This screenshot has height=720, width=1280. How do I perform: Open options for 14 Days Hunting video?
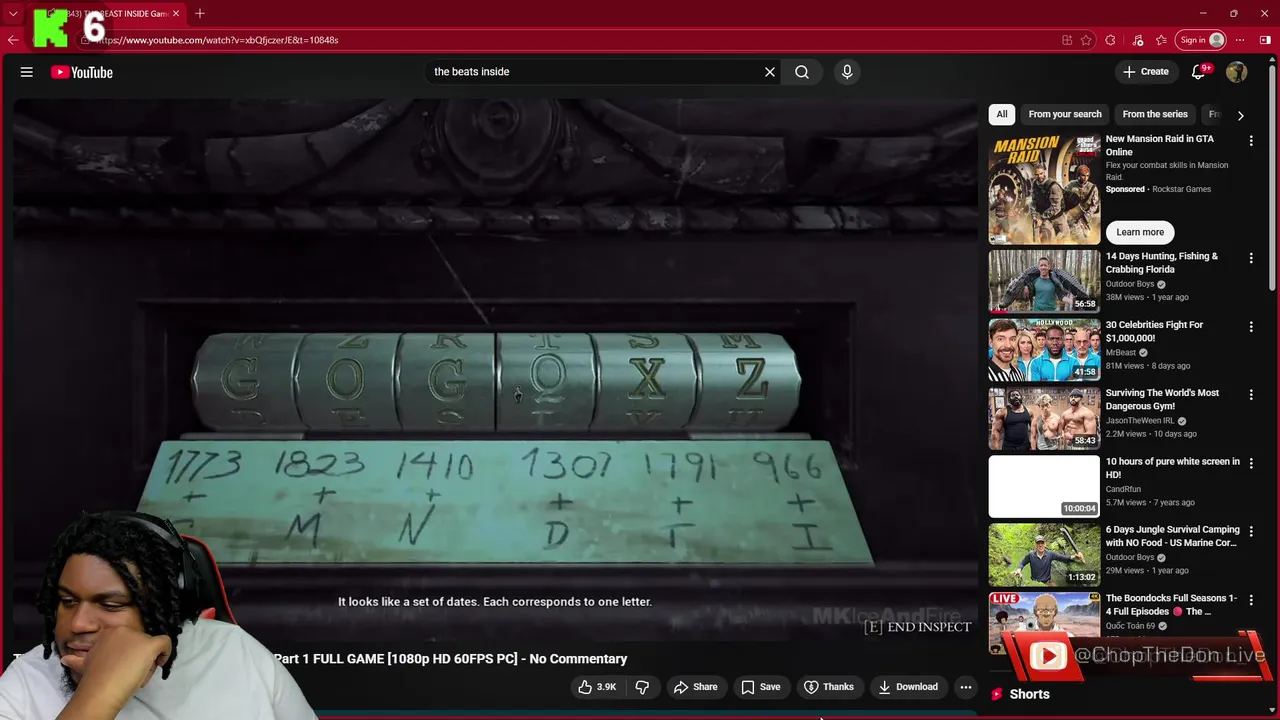1251,258
